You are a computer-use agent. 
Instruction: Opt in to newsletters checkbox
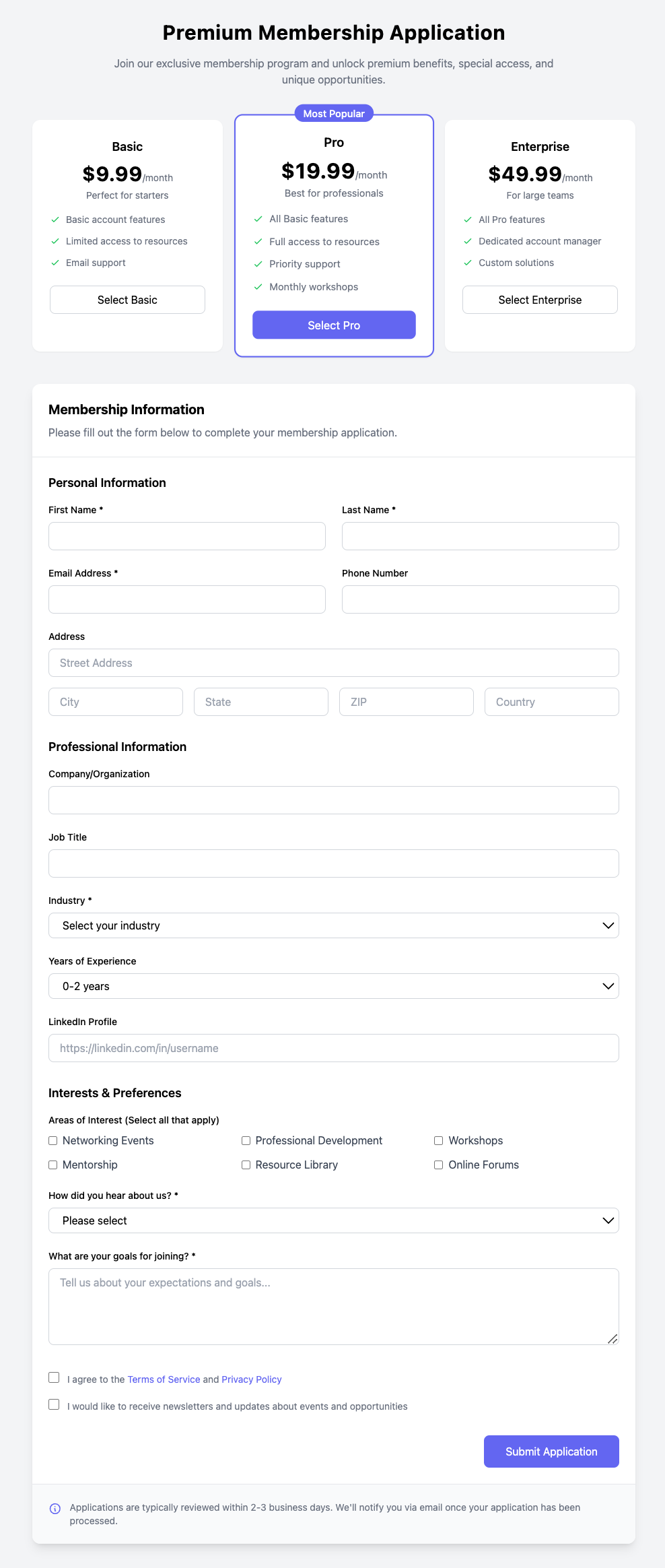(x=54, y=1404)
